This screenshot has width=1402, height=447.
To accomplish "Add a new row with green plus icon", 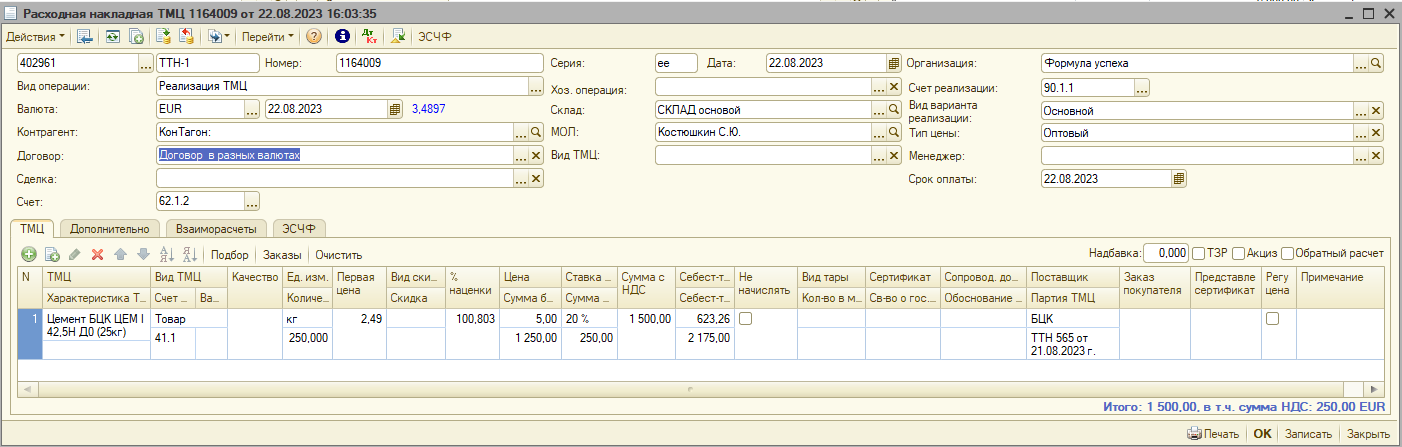I will 29,255.
